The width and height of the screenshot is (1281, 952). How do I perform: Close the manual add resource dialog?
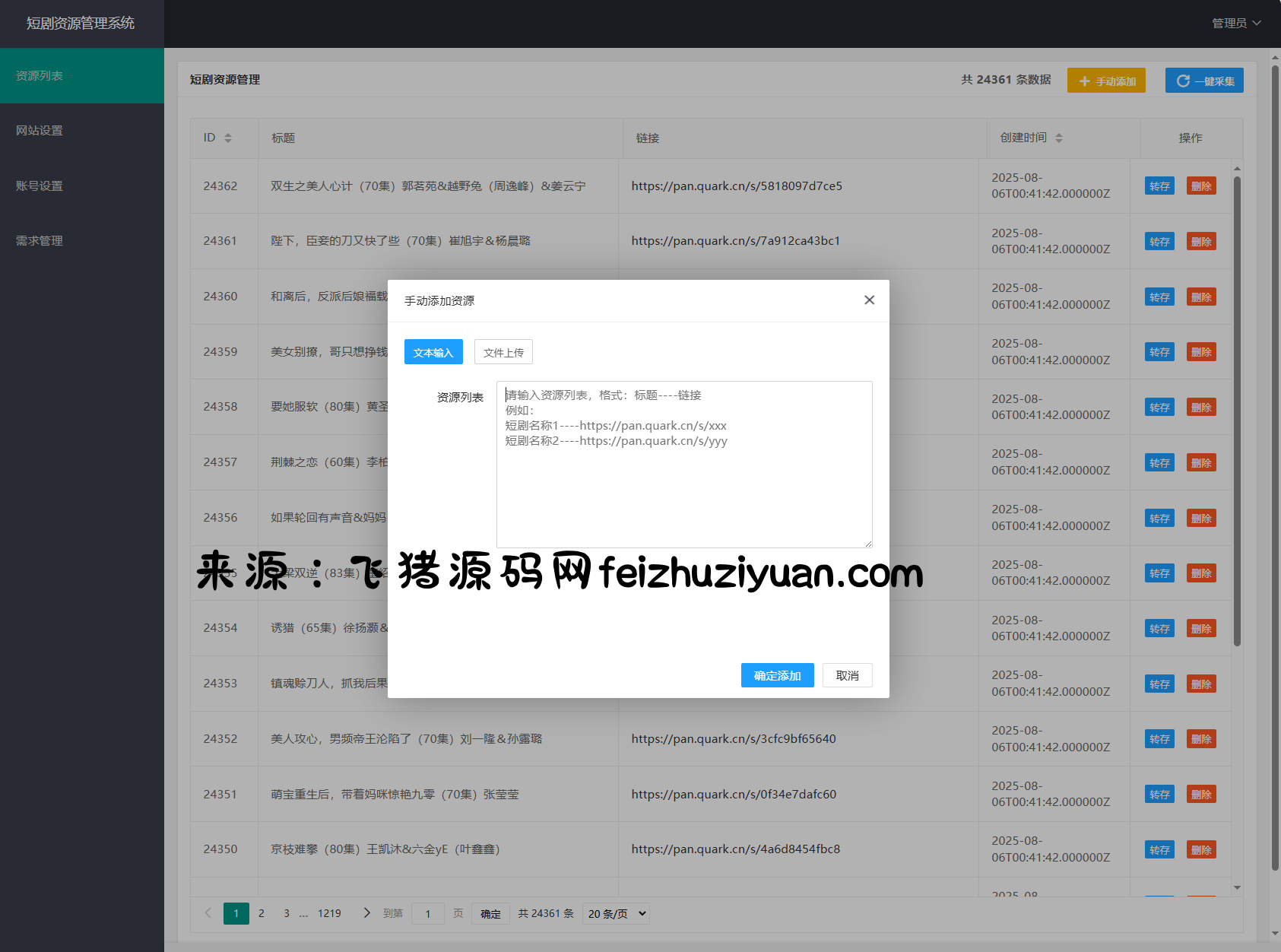(x=869, y=300)
